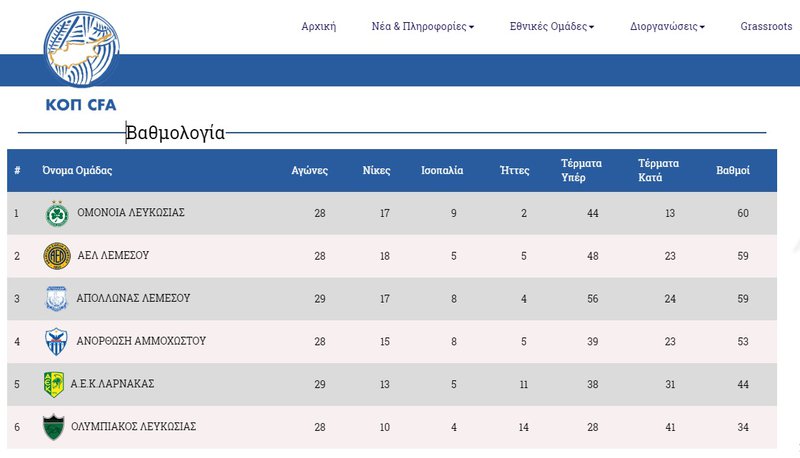Select ΑΕΛ Λεμεσού's points value 59
Screen dimensions: 800x458
coord(743,256)
